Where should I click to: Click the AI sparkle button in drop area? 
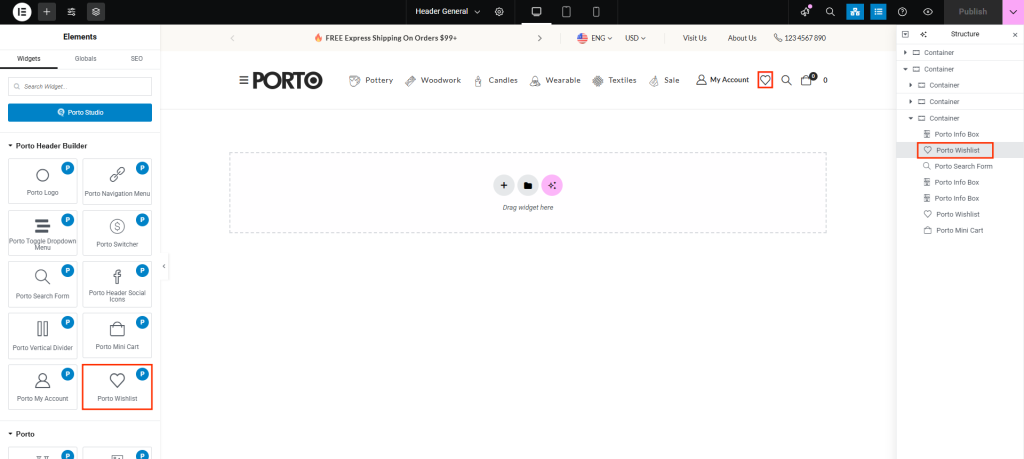[x=552, y=185]
